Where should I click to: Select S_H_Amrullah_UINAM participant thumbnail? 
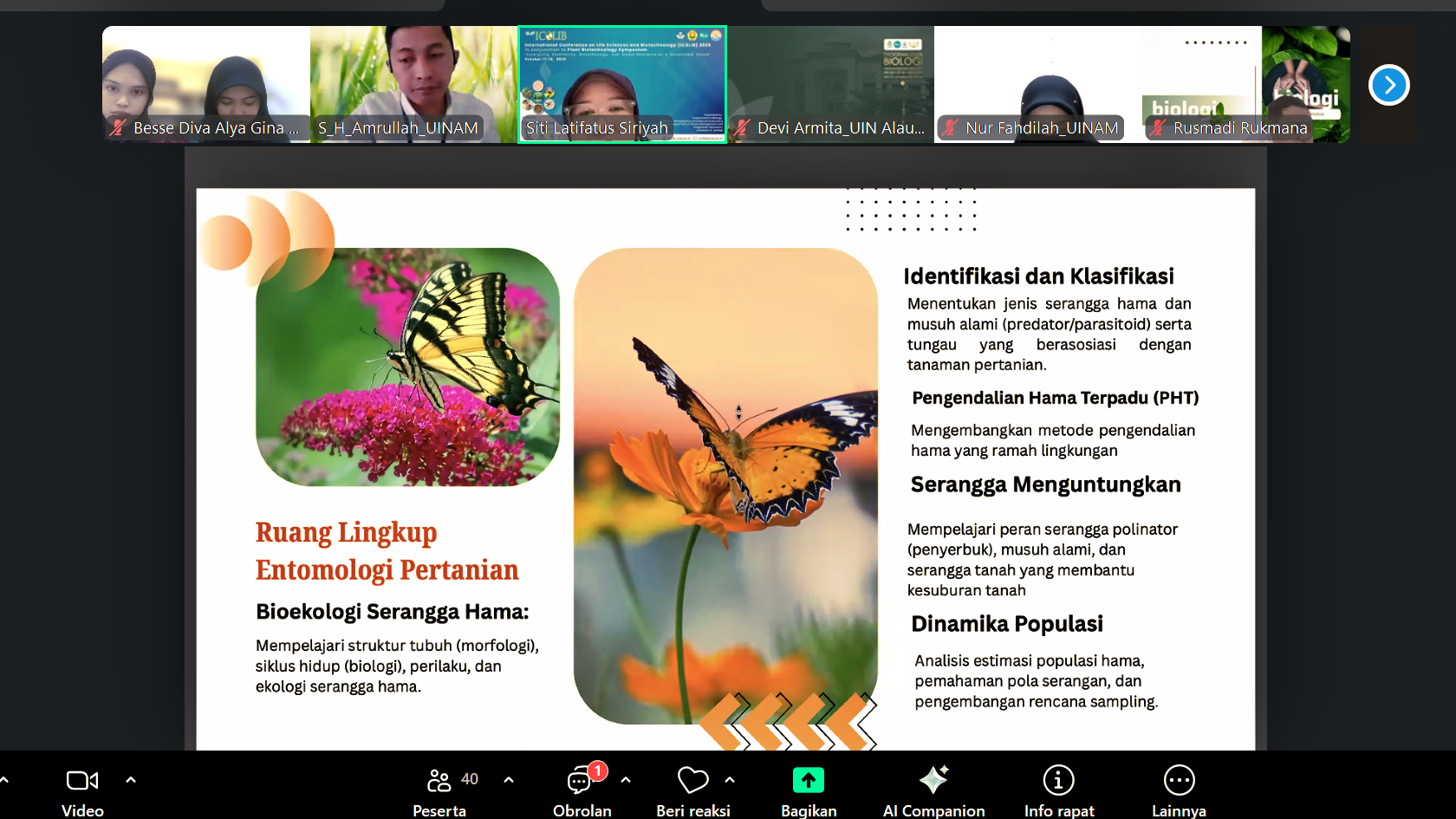pos(414,84)
